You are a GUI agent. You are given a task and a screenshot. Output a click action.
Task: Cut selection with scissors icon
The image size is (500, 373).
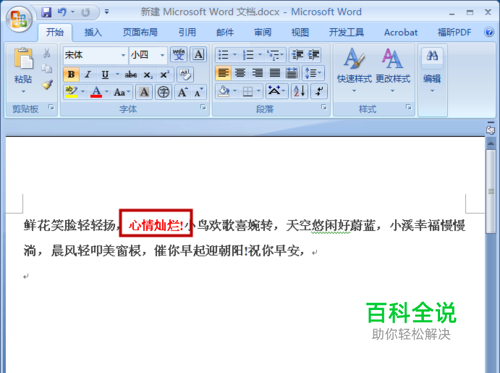47,53
